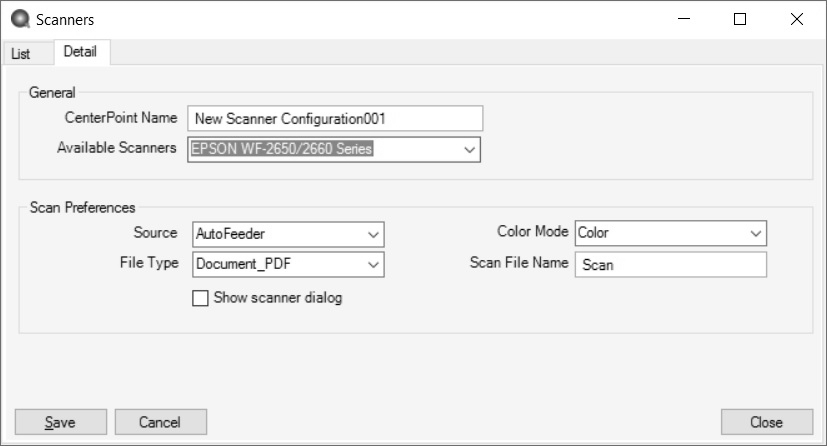
Task: Select the Detail tab
Action: pyautogui.click(x=80, y=52)
